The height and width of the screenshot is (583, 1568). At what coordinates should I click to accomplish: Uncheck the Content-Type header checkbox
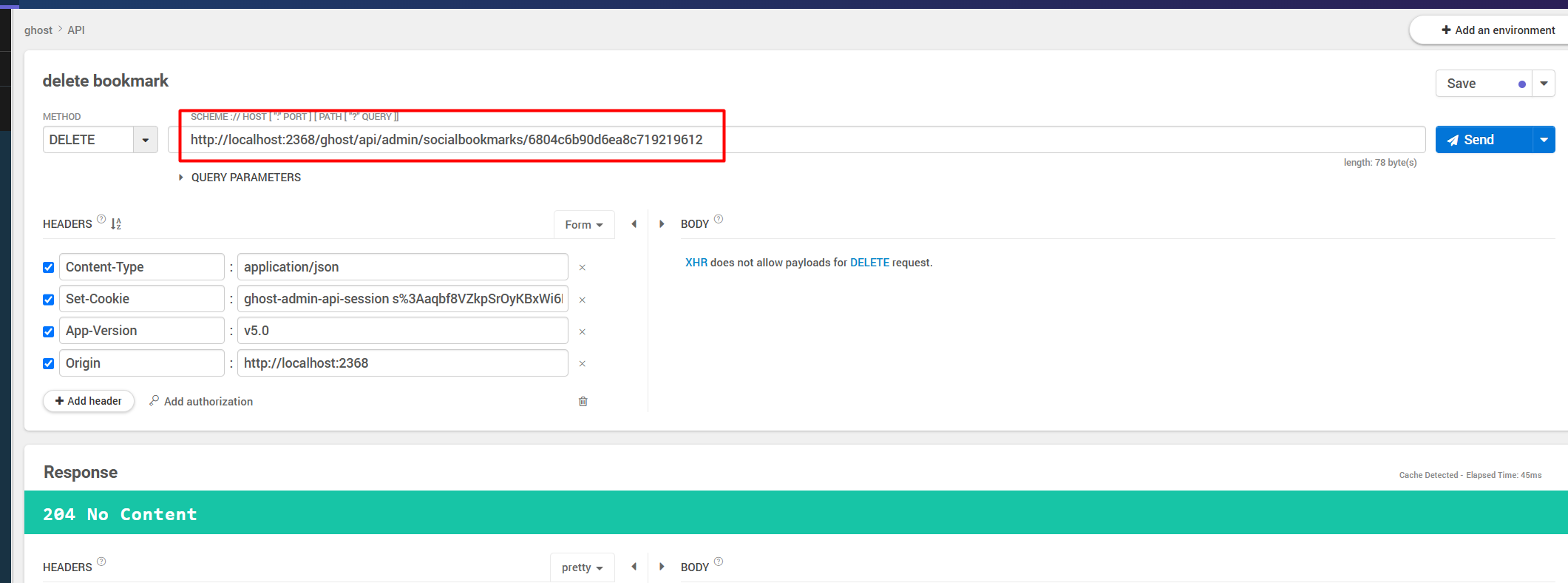point(49,267)
